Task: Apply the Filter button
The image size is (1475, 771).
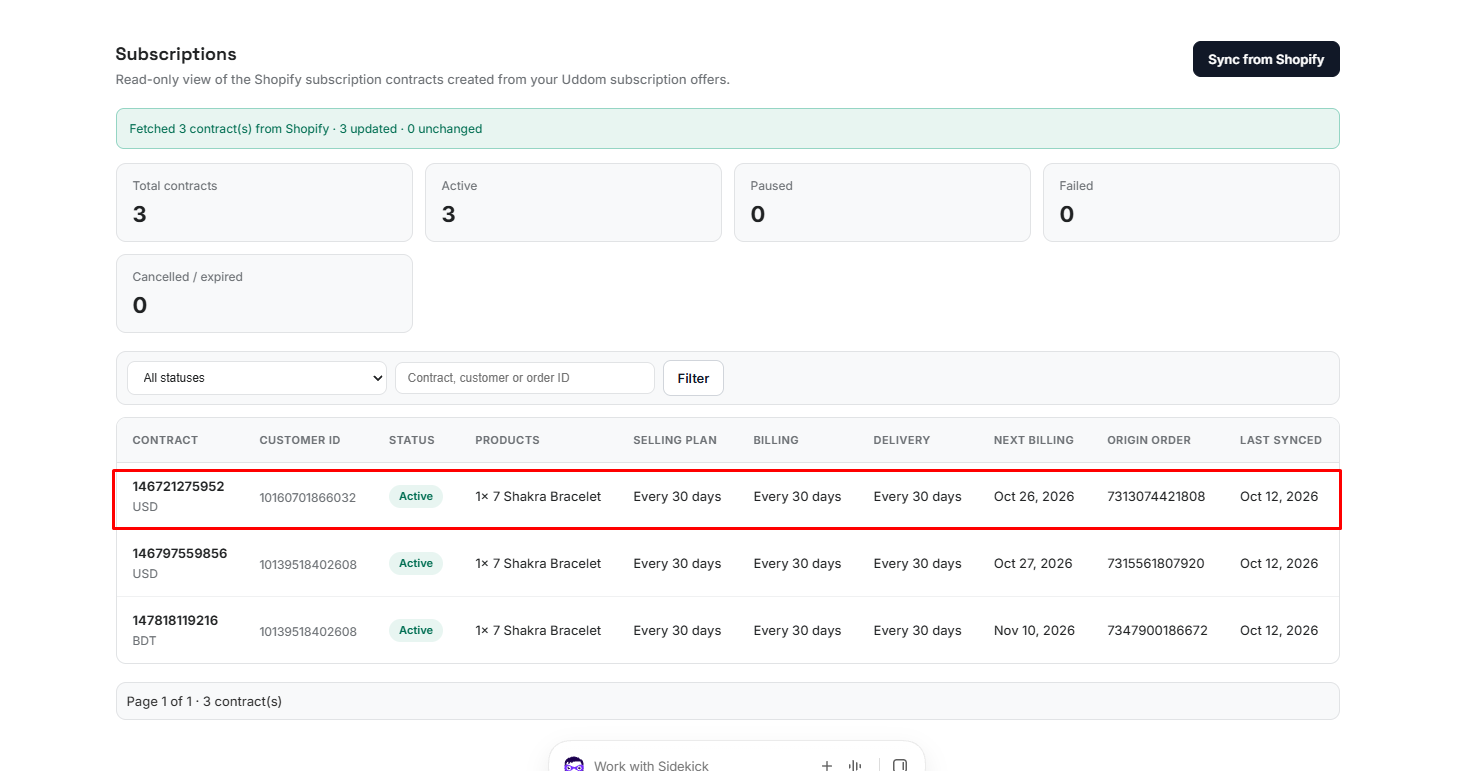Action: pos(693,378)
